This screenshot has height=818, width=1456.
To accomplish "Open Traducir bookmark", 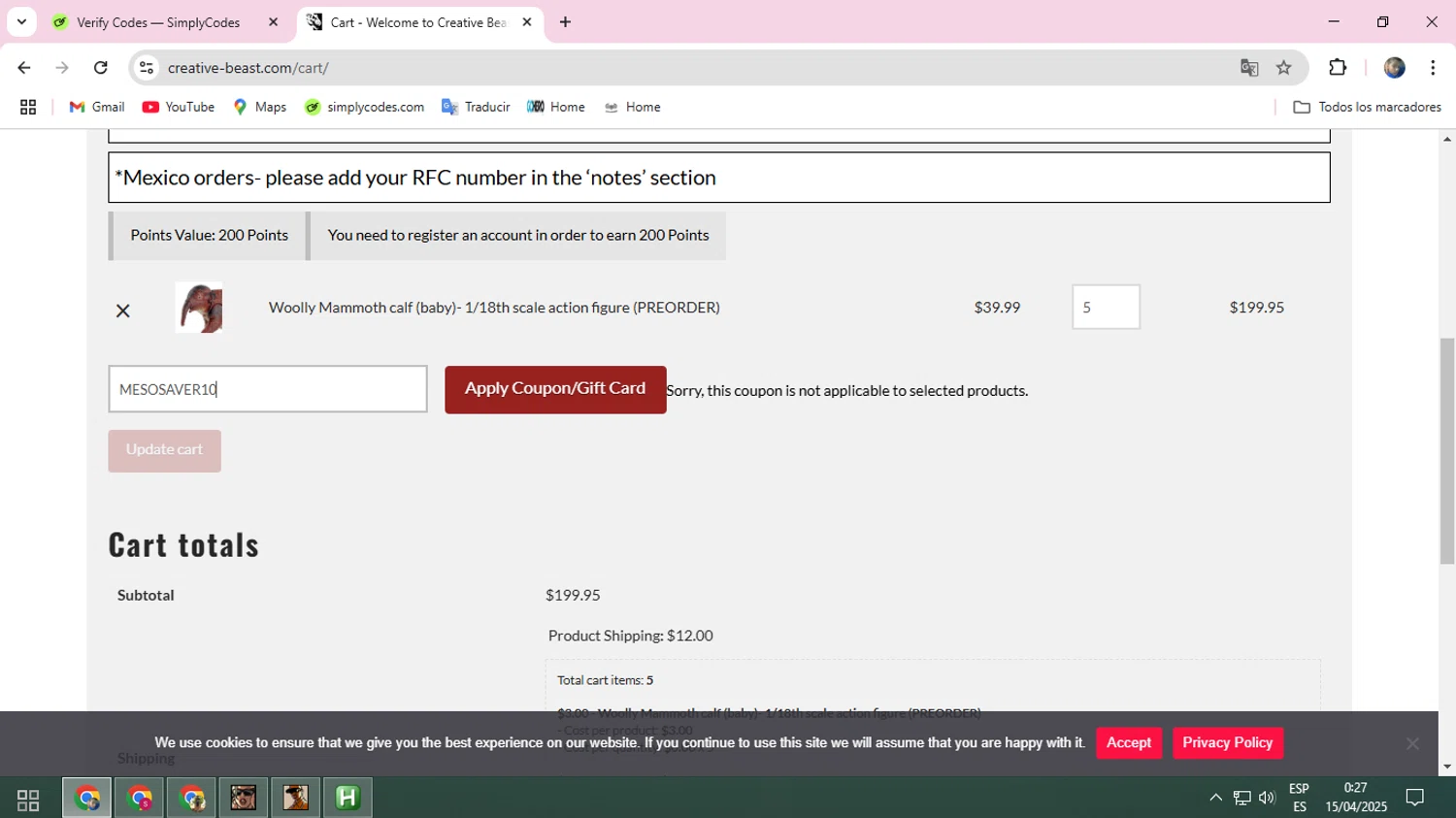I will coord(476,107).
